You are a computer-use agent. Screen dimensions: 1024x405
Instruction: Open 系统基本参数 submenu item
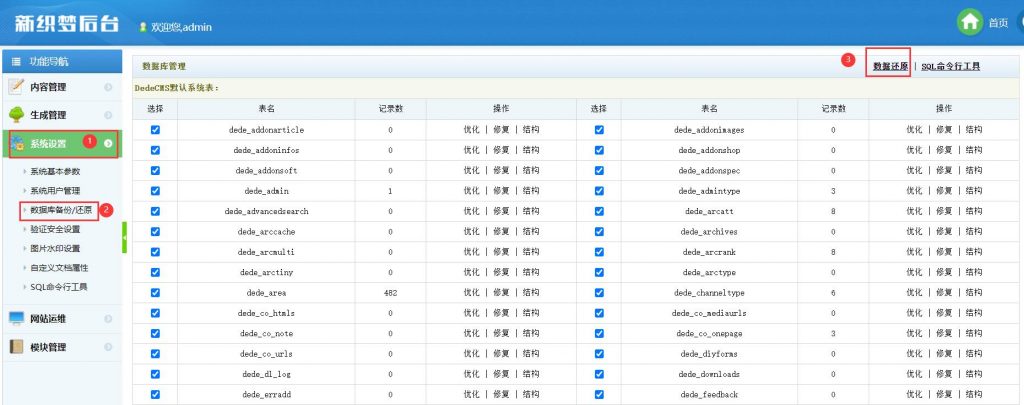[x=55, y=172]
